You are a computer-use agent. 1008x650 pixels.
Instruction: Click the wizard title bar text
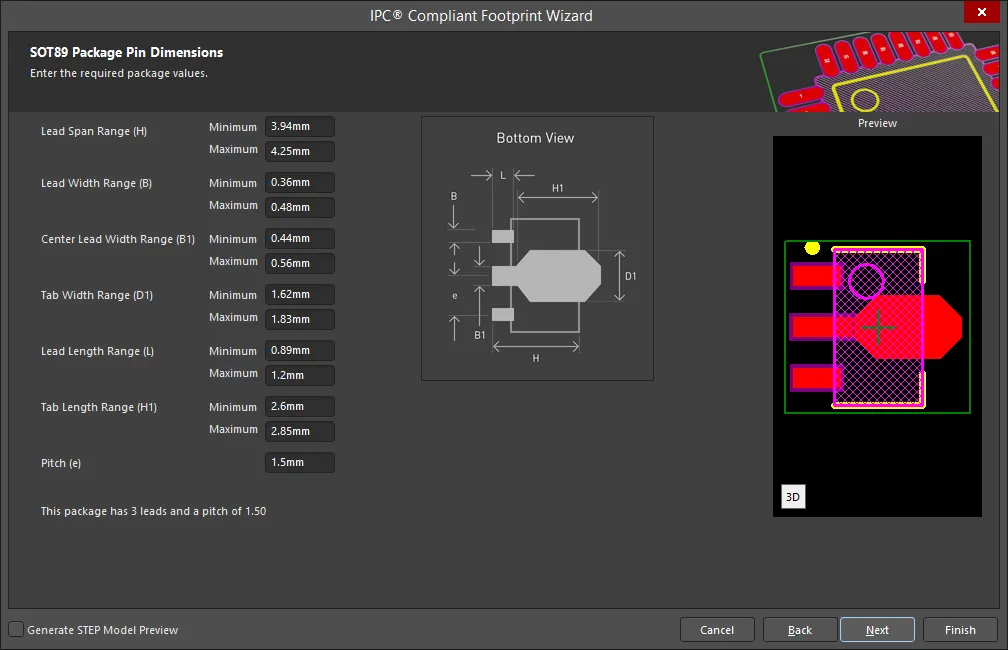[481, 15]
